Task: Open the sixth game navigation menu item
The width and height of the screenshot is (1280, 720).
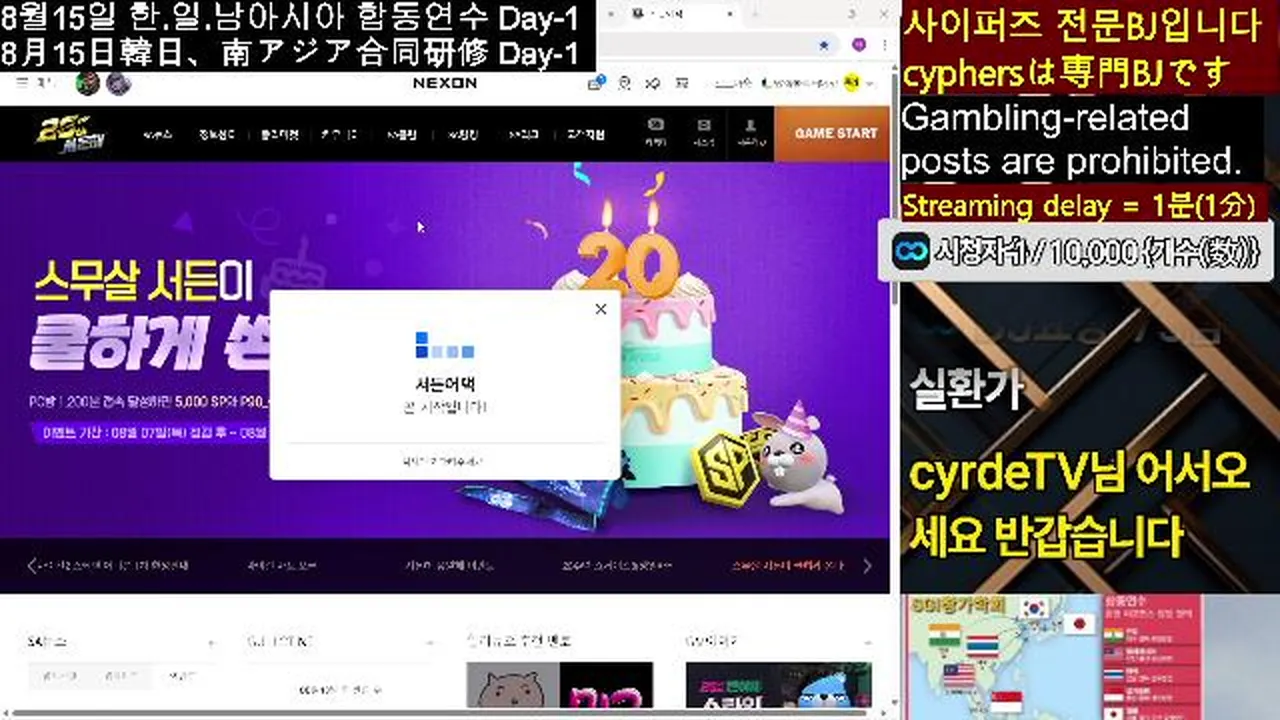Action: (x=462, y=134)
